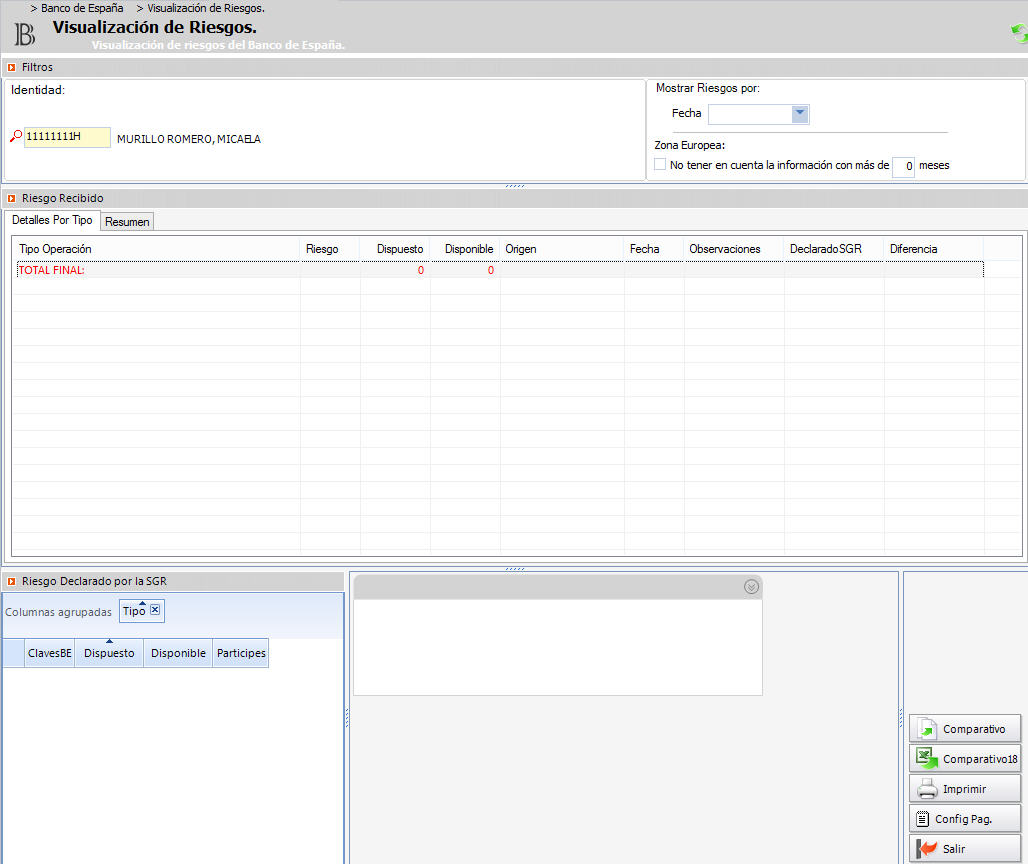Click the Imprimir button

(x=965, y=789)
